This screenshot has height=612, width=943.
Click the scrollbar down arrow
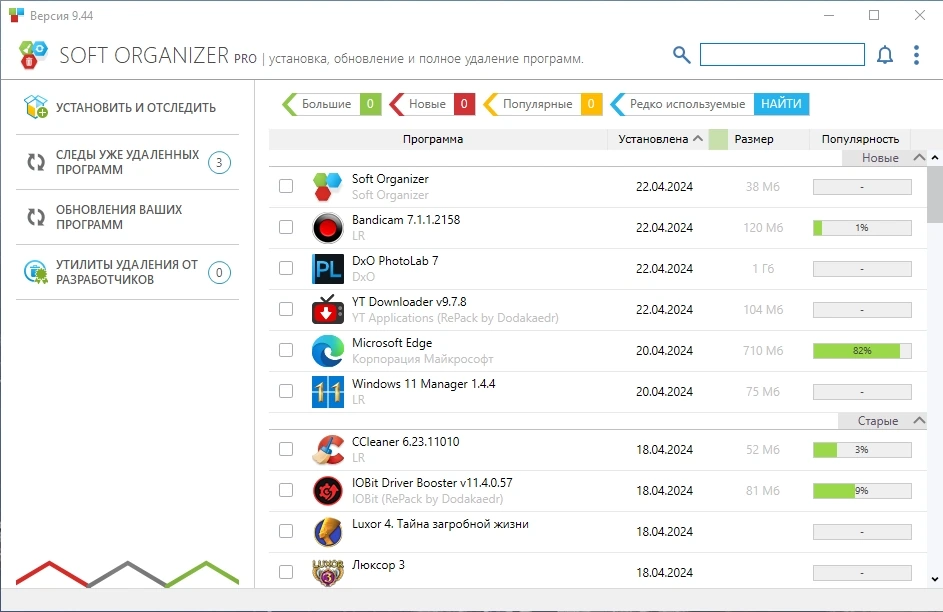[935, 579]
